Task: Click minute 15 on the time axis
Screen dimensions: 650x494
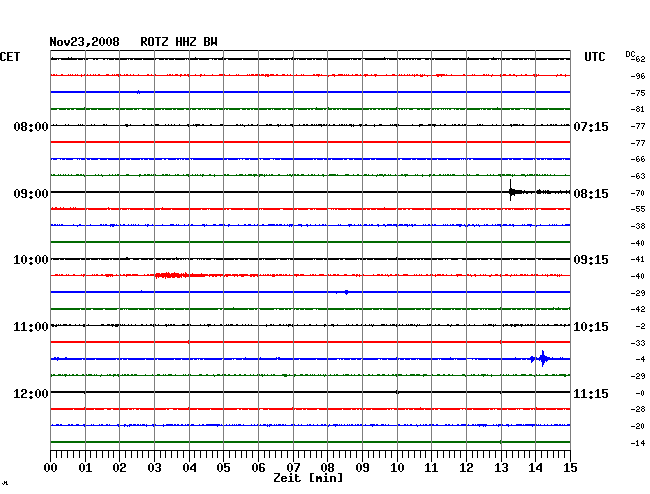Action: point(570,468)
